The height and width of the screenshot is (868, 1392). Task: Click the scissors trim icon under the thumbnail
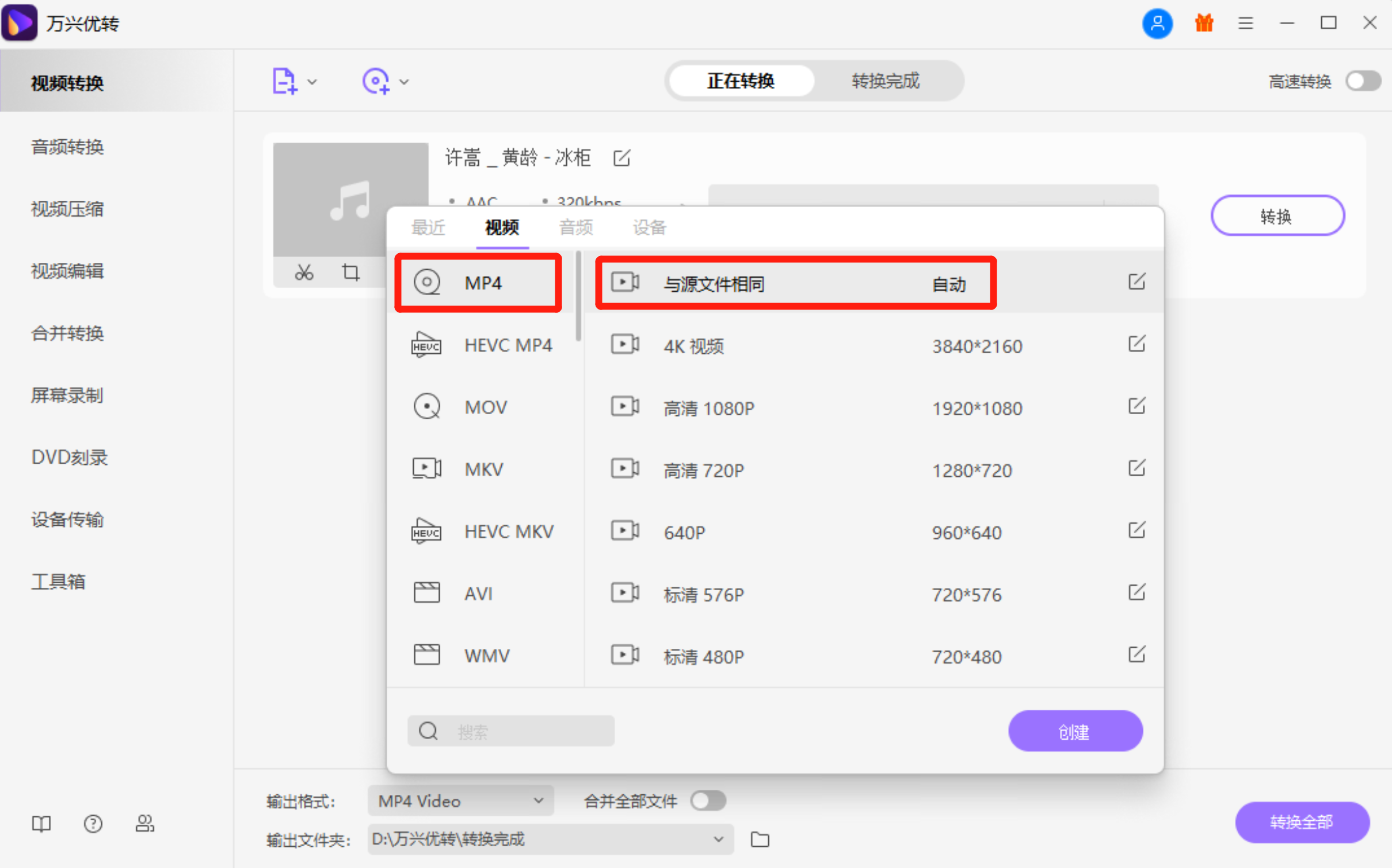(x=304, y=272)
